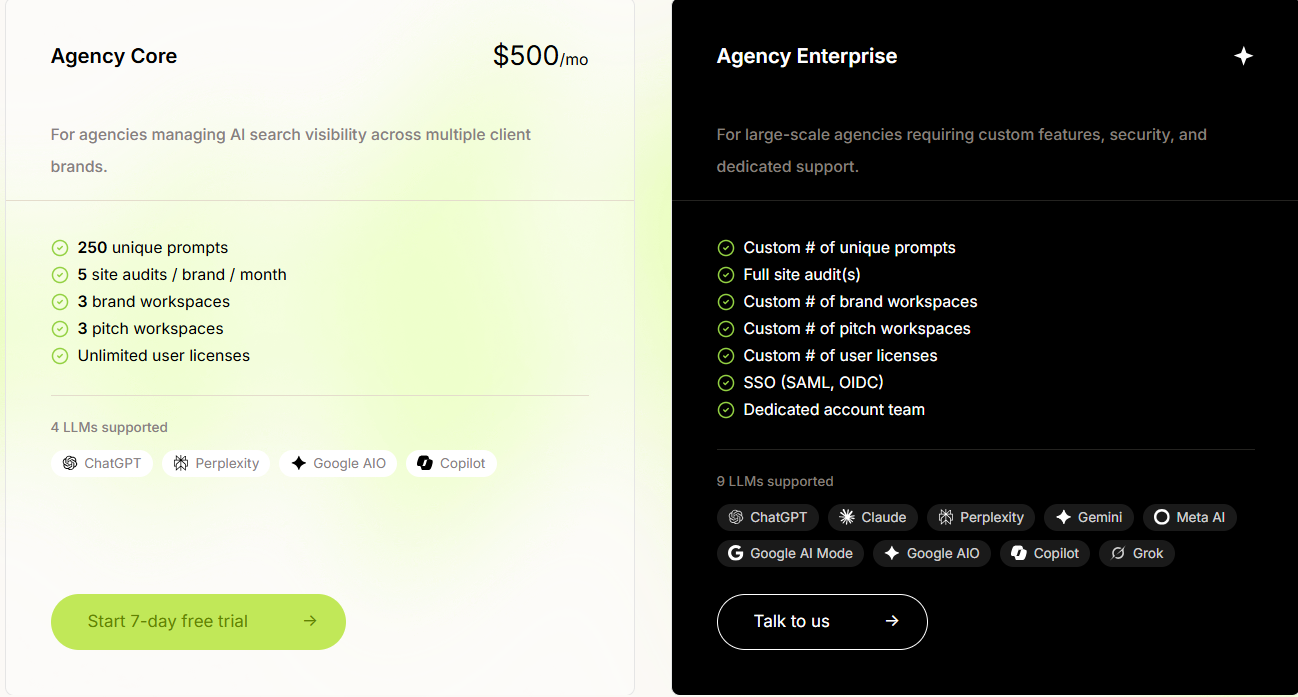This screenshot has height=697, width=1298.
Task: Click the checkmark beside 250 unique prompts
Action: pyautogui.click(x=59, y=247)
